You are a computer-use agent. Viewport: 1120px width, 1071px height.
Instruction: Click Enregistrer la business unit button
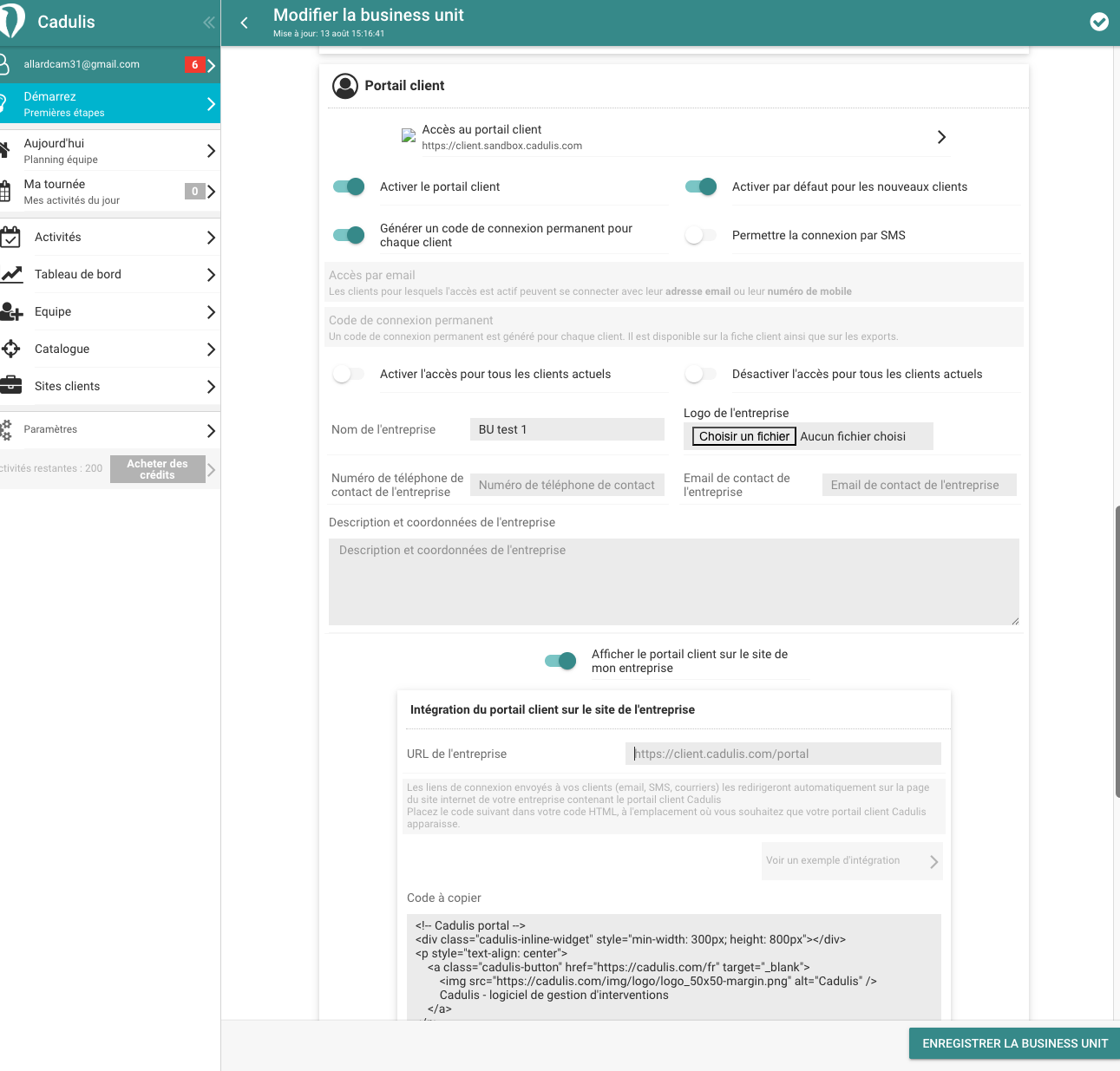coord(1014,1043)
